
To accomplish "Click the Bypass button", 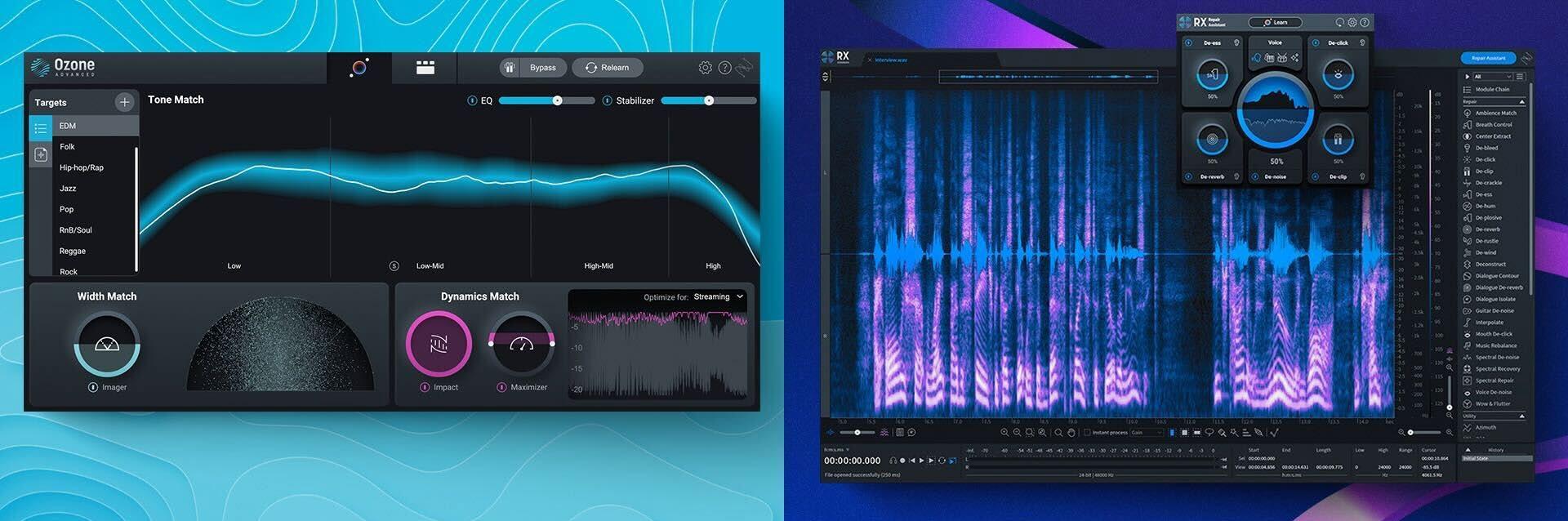I will click(533, 68).
